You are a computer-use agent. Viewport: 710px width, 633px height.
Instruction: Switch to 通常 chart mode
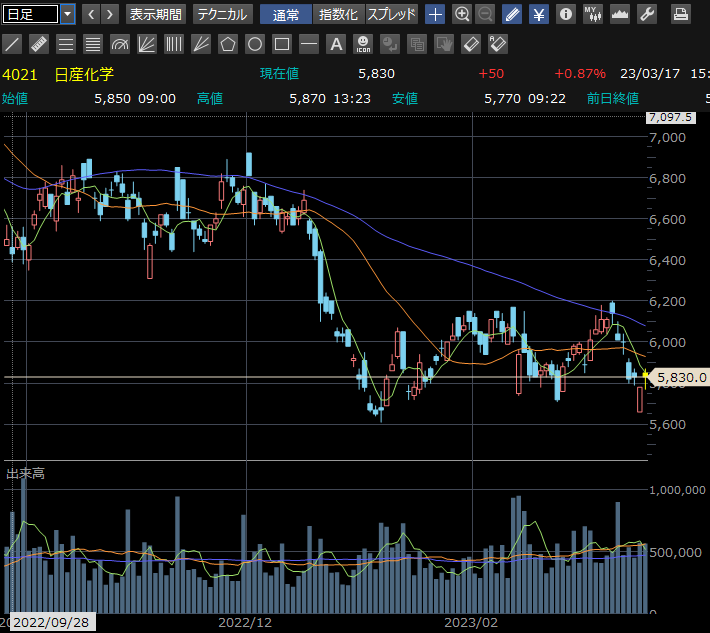pos(286,14)
